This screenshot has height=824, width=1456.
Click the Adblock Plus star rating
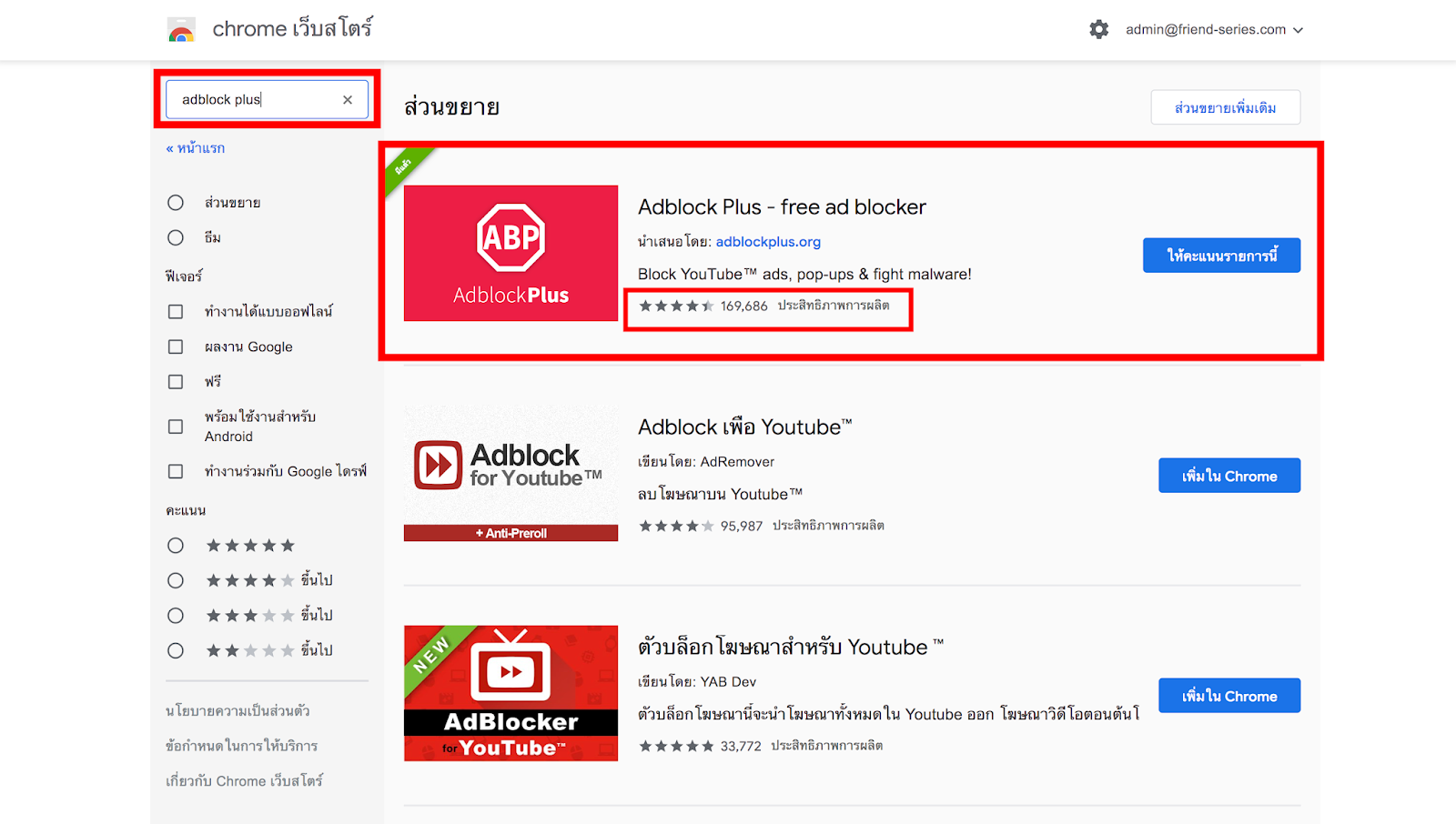676,306
